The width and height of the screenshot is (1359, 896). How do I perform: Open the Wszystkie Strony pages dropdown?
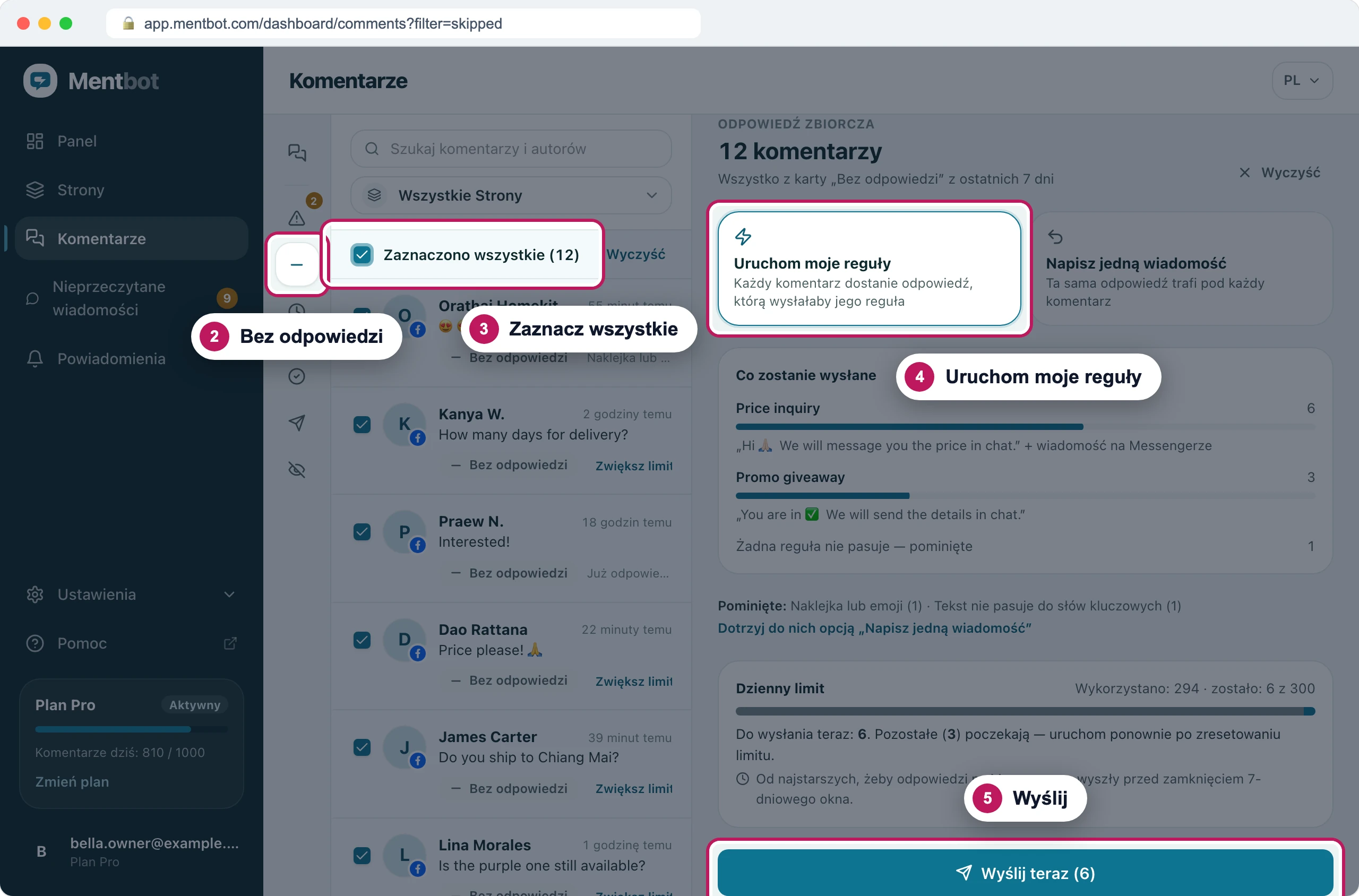click(511, 195)
